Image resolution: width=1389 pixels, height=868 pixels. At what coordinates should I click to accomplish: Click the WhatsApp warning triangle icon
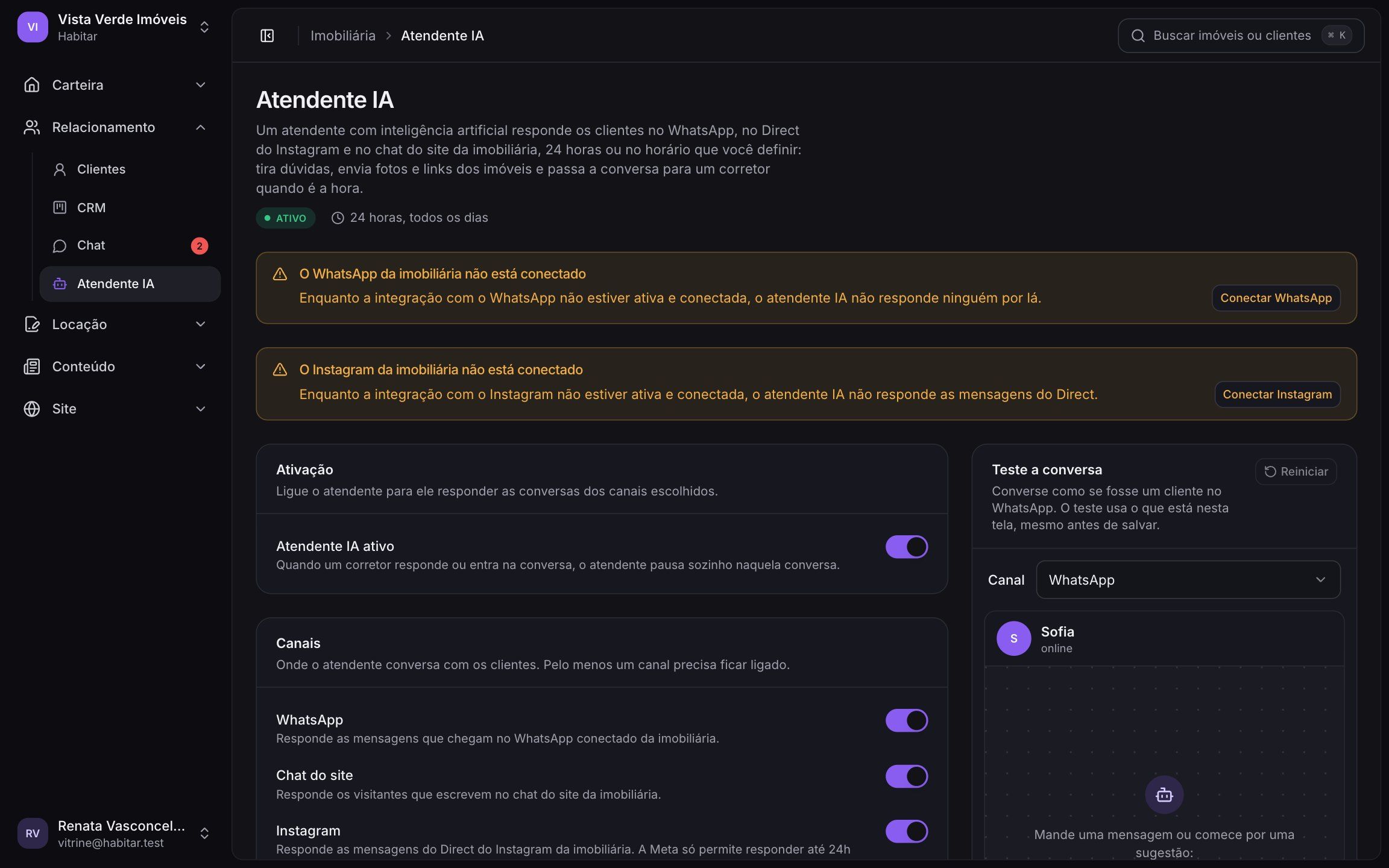280,274
